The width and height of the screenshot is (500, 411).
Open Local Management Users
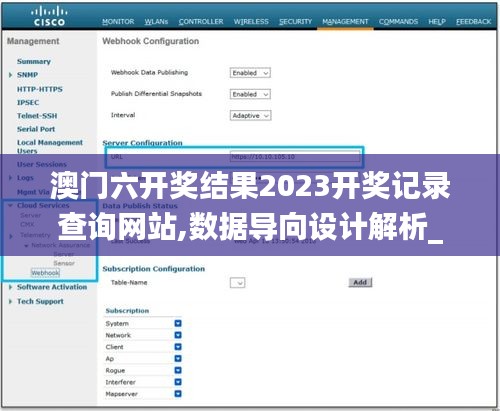tap(50, 146)
